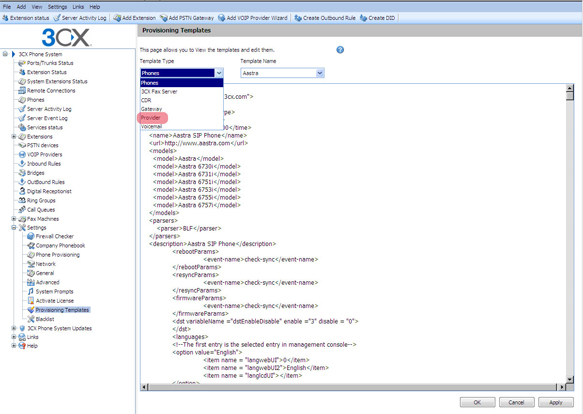Open General settings icon
Image resolution: width=583 pixels, height=414 pixels.
[x=31, y=273]
